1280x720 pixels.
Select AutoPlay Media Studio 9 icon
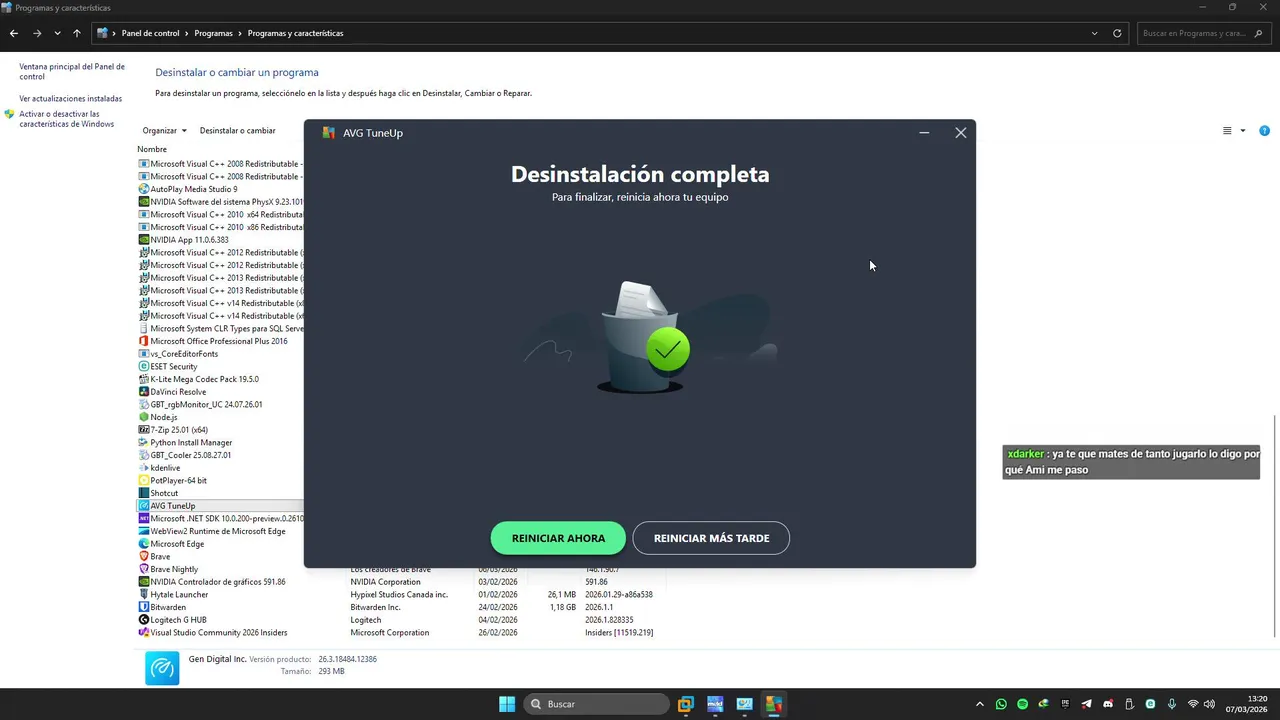pyautogui.click(x=143, y=189)
